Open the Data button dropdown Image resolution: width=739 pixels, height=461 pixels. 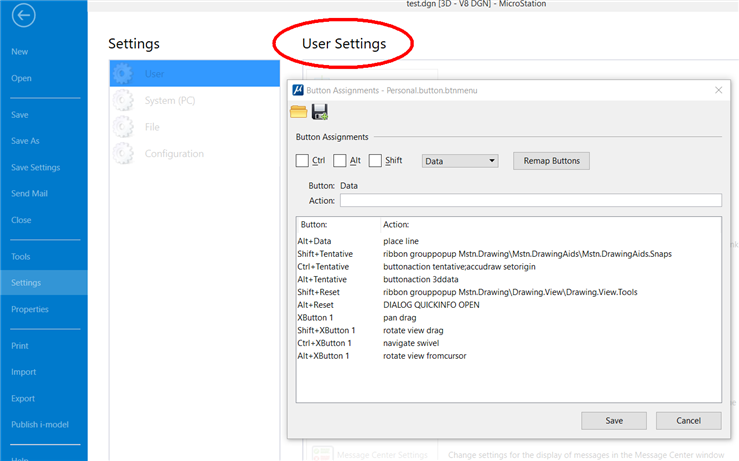[x=460, y=161]
